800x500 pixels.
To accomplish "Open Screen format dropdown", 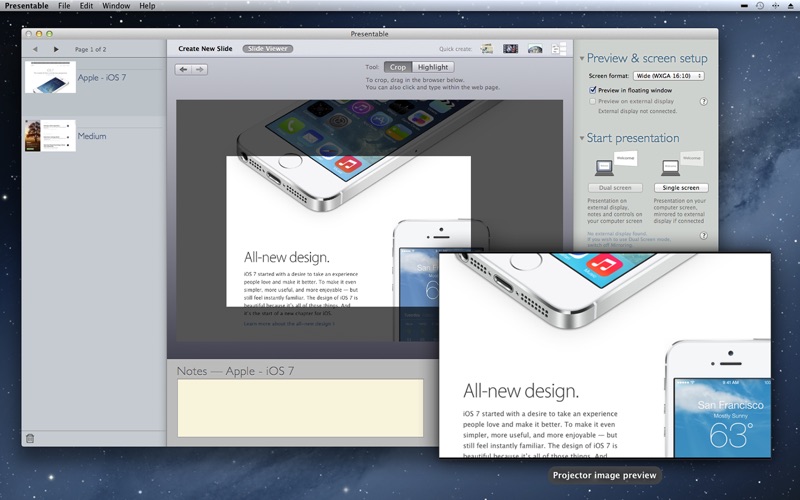I will pyautogui.click(x=668, y=76).
